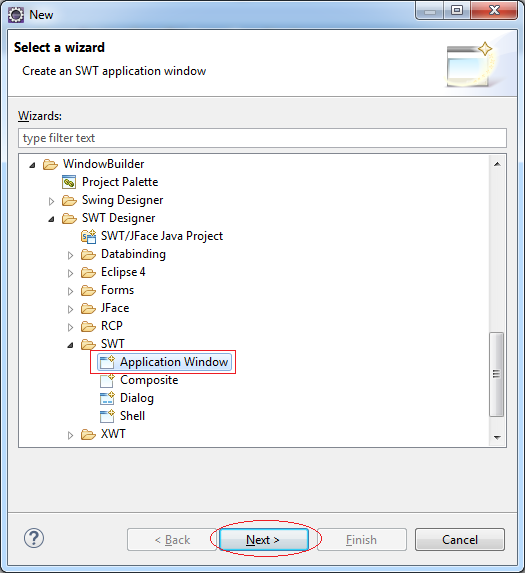Click the type filter text field
The width and height of the screenshot is (525, 573).
click(x=262, y=138)
